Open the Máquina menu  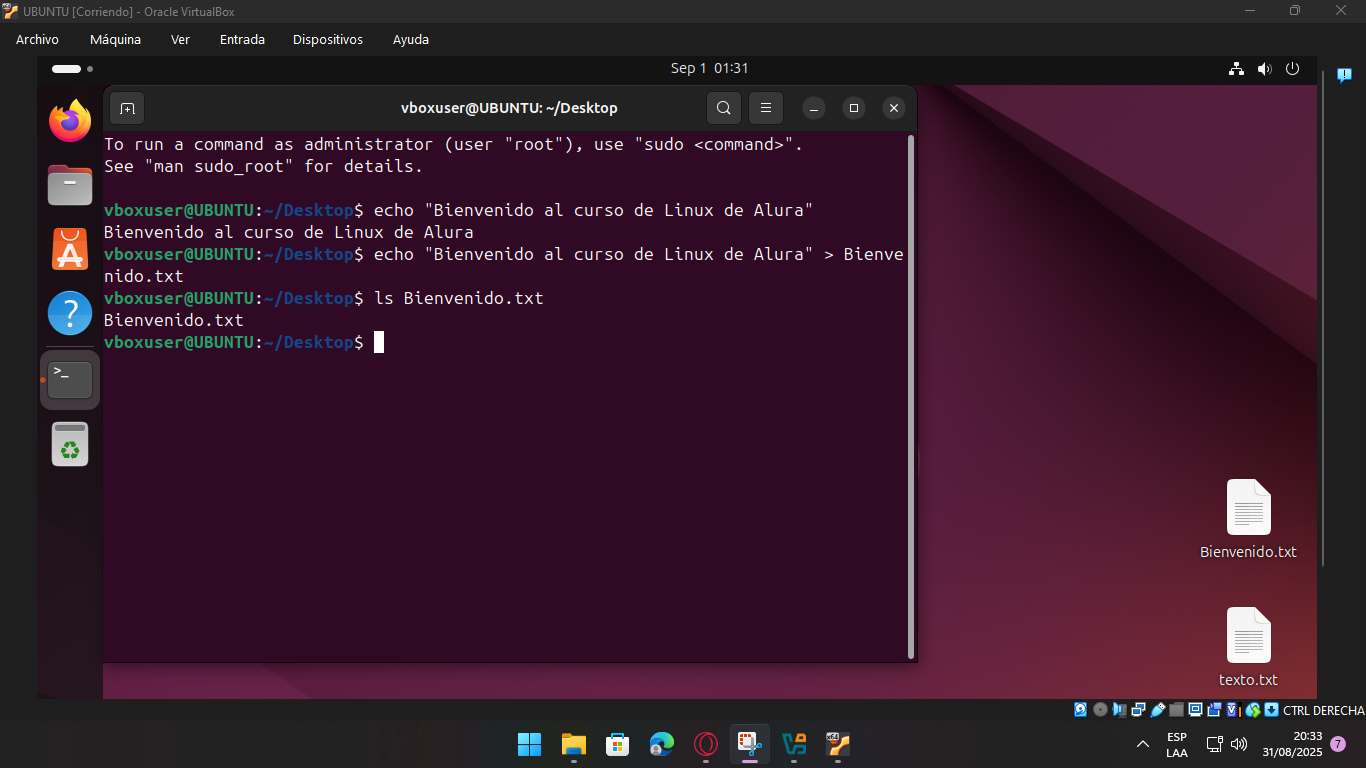(x=115, y=40)
